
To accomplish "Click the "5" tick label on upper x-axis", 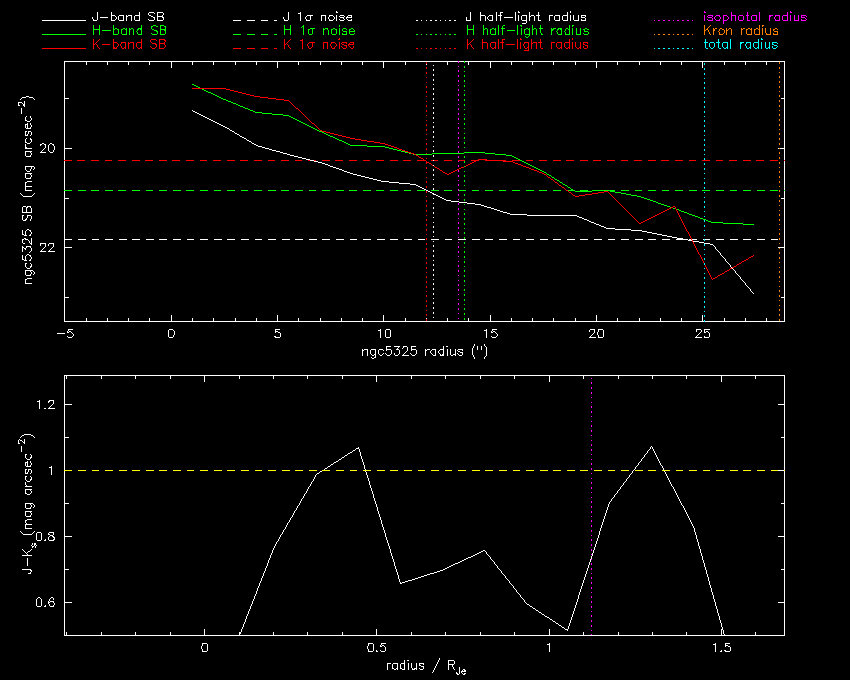I will [x=278, y=334].
